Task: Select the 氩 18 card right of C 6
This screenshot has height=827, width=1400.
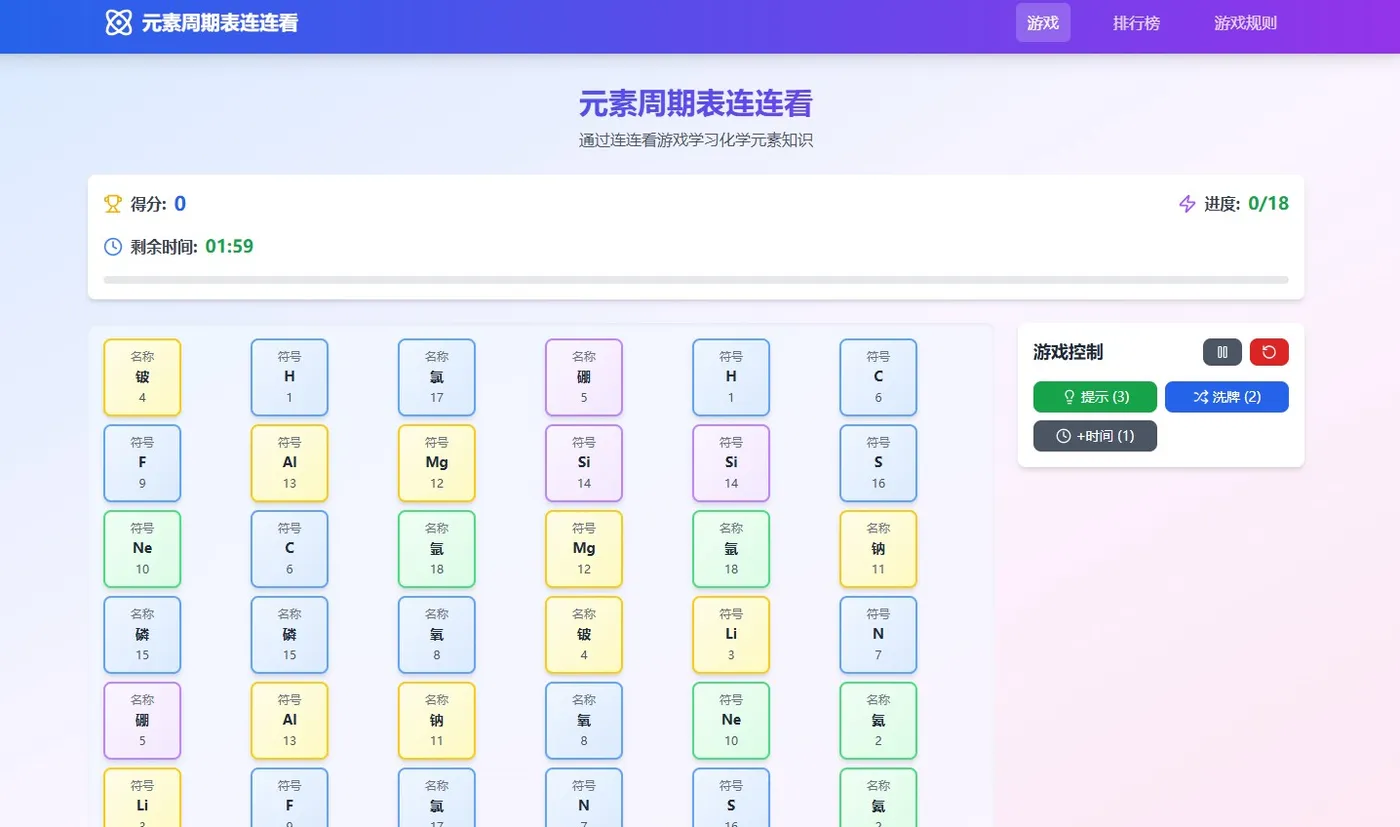Action: point(437,549)
